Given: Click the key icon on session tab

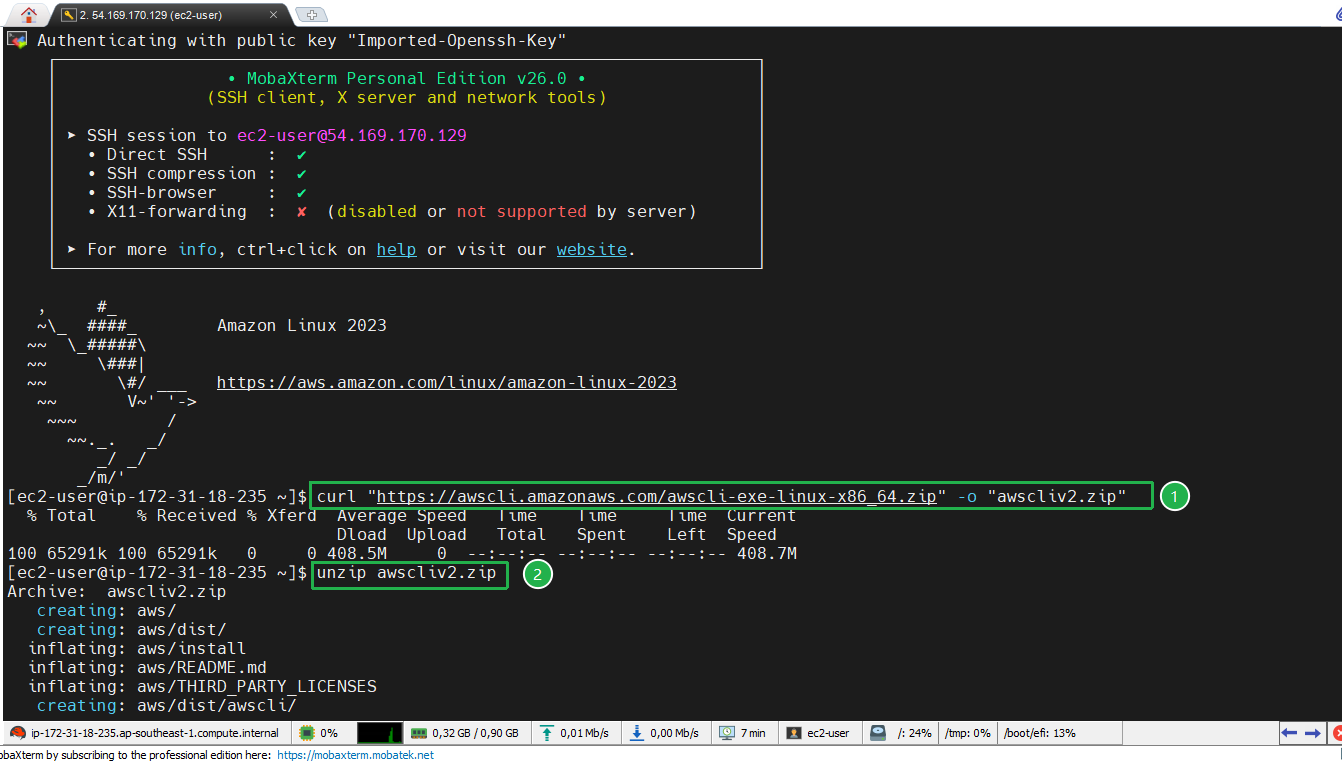Looking at the screenshot, I should pos(68,15).
